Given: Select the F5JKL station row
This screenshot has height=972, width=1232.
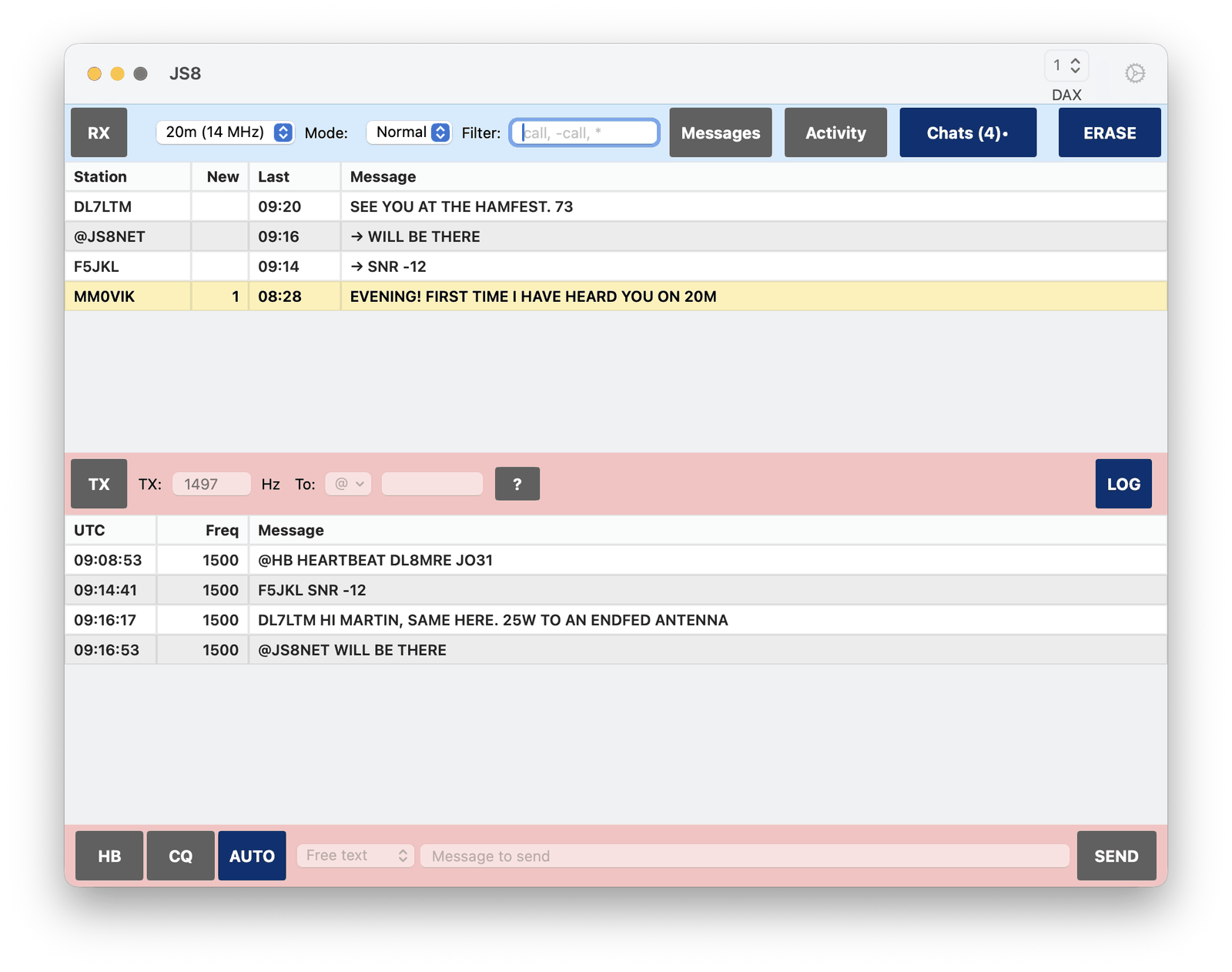Looking at the screenshot, I should click(616, 266).
